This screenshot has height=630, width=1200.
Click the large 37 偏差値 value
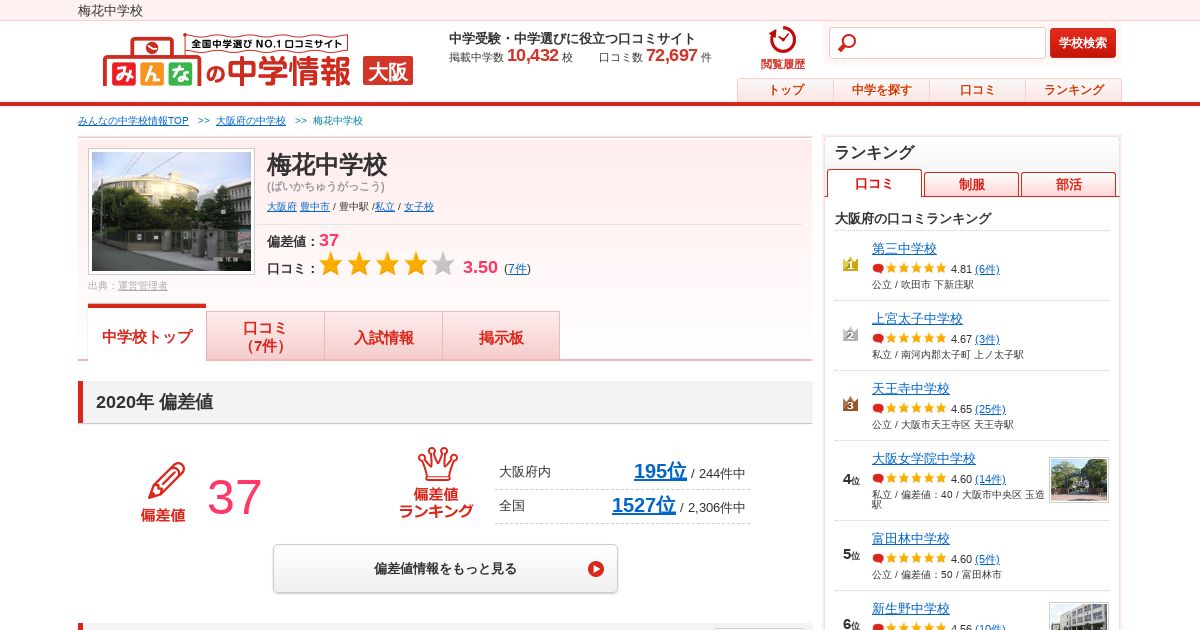point(234,497)
